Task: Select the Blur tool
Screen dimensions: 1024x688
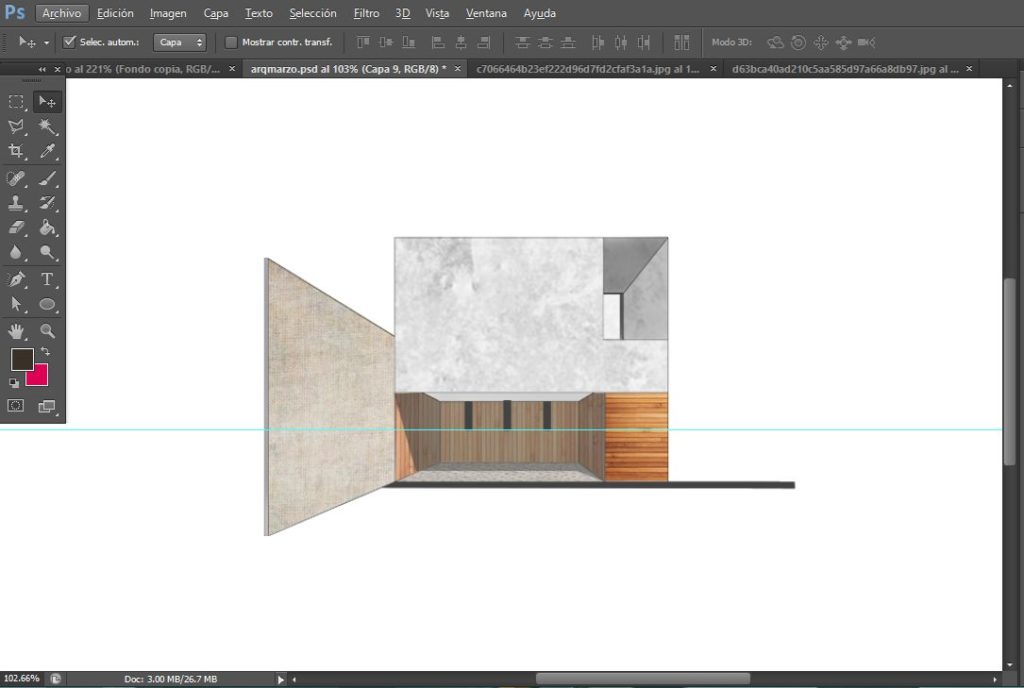Action: (16, 253)
